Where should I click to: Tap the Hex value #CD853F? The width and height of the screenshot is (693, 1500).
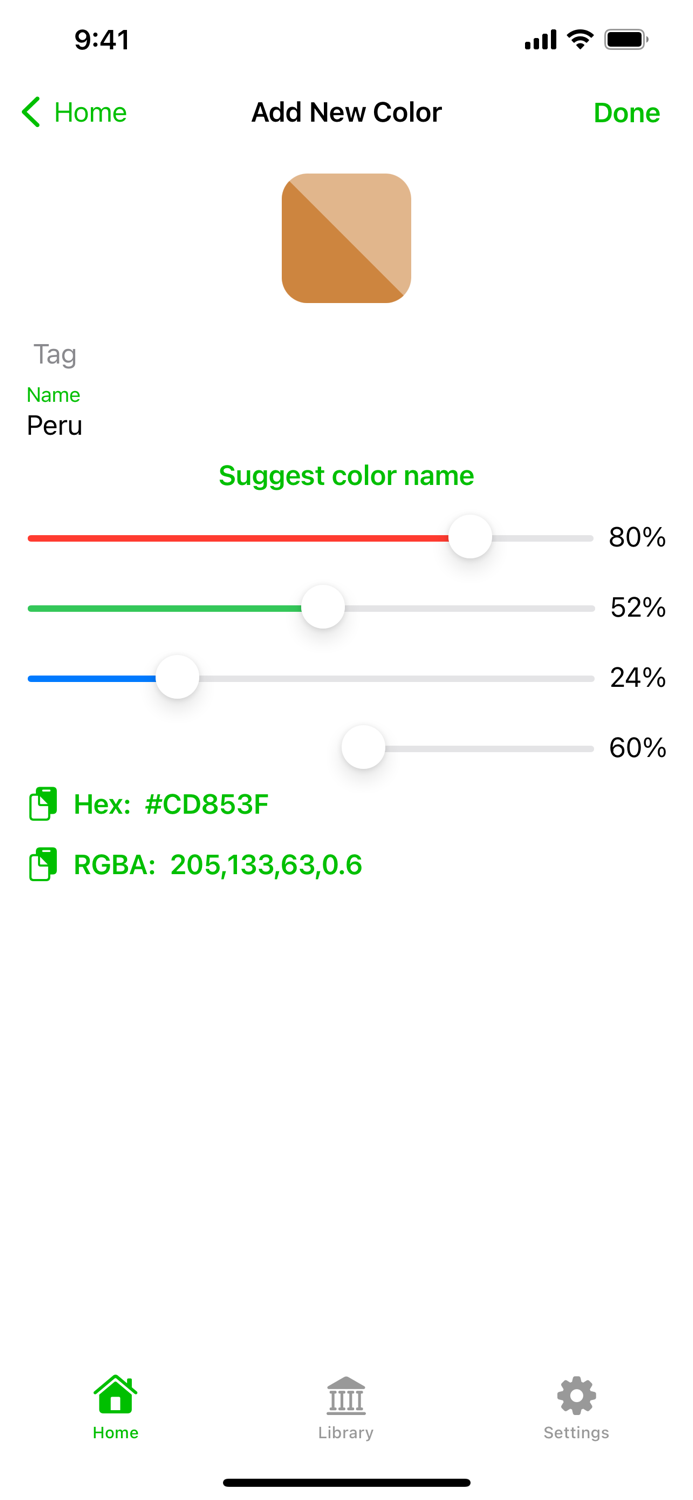coord(207,803)
